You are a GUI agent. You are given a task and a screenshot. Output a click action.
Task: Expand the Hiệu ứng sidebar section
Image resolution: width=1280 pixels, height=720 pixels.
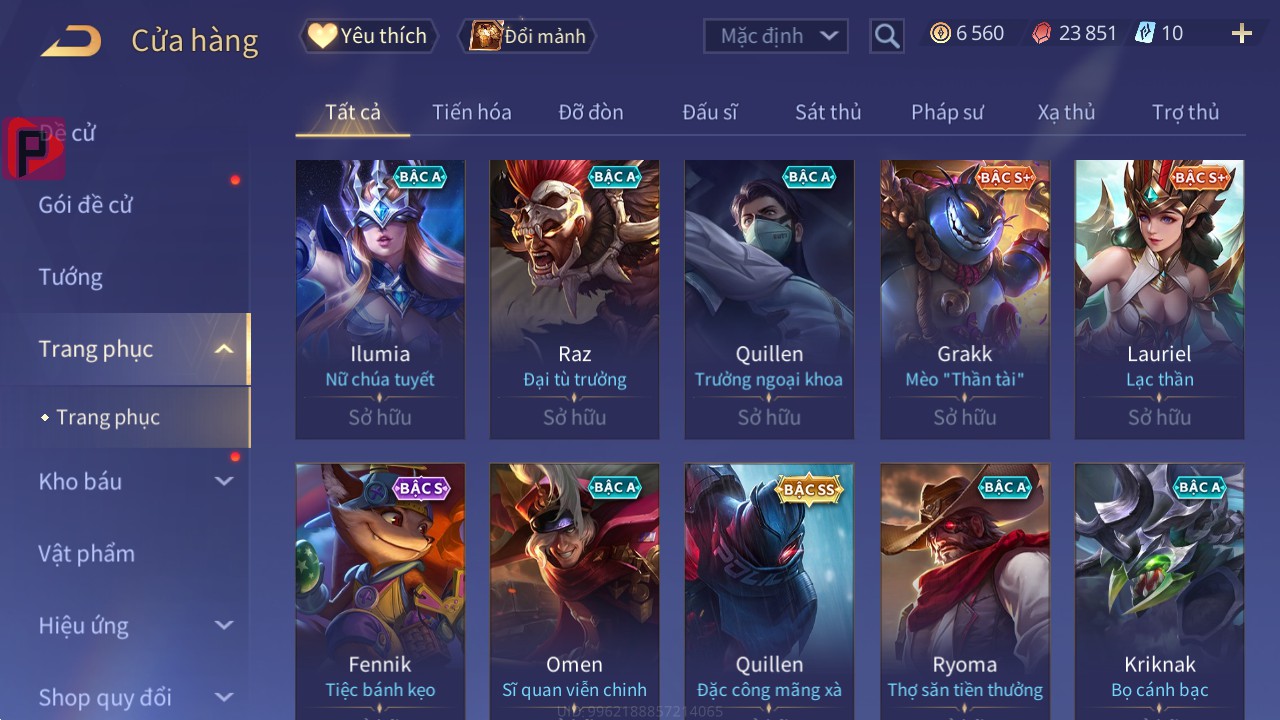pyautogui.click(x=224, y=625)
